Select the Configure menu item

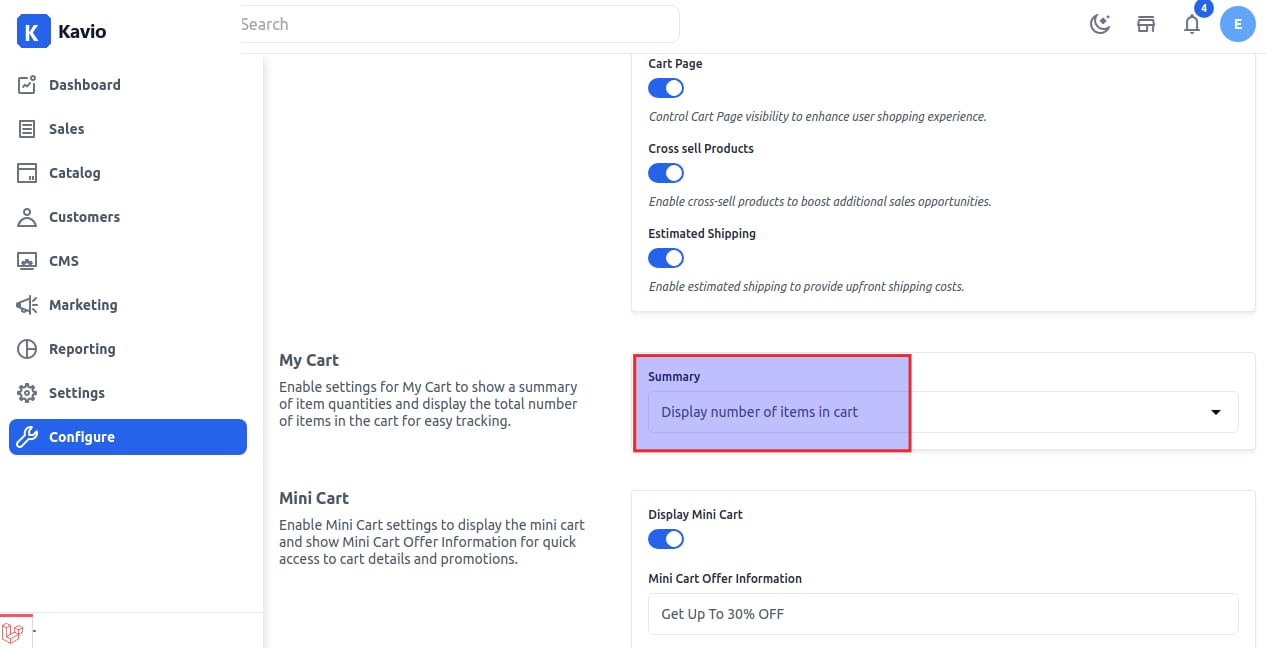tap(128, 437)
